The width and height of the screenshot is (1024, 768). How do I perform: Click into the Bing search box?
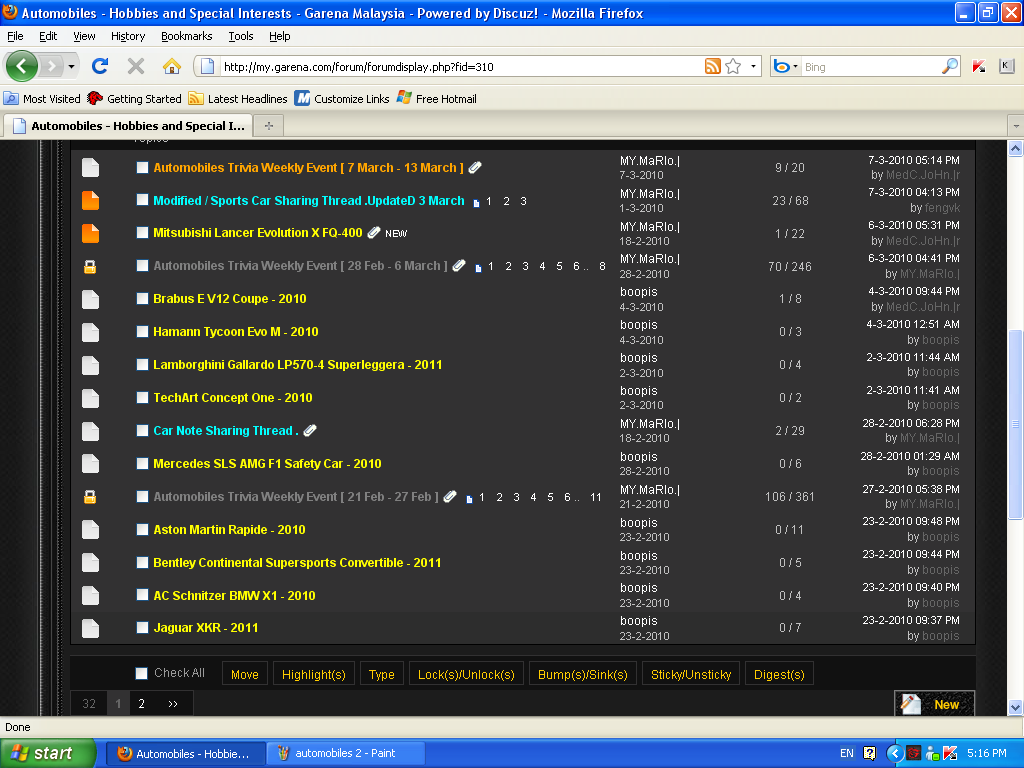click(x=870, y=67)
